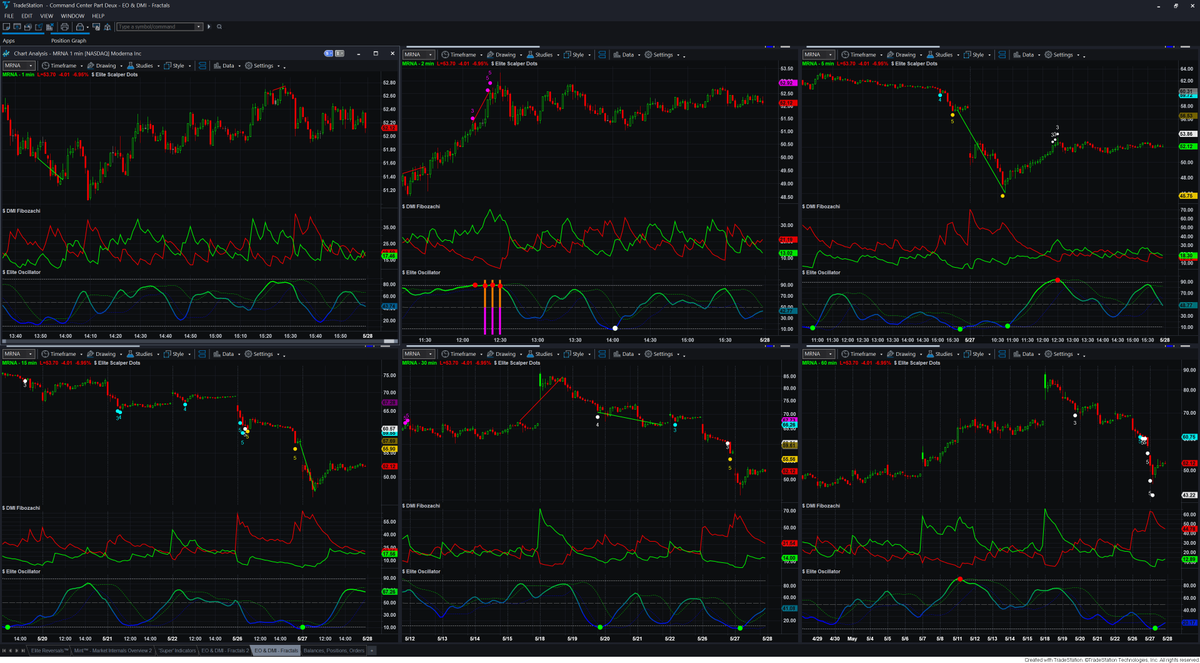
Task: Click the search magnifier icon
Action: click(x=219, y=27)
